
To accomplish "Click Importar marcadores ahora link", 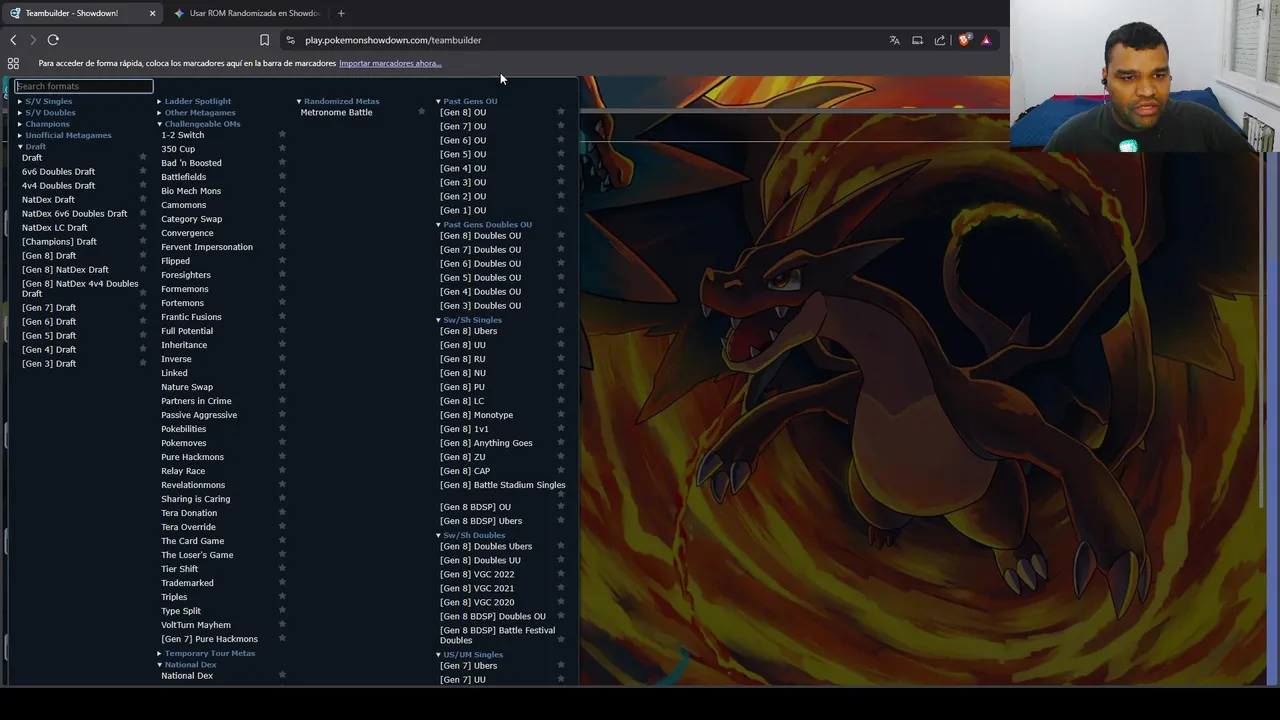I will [390, 63].
